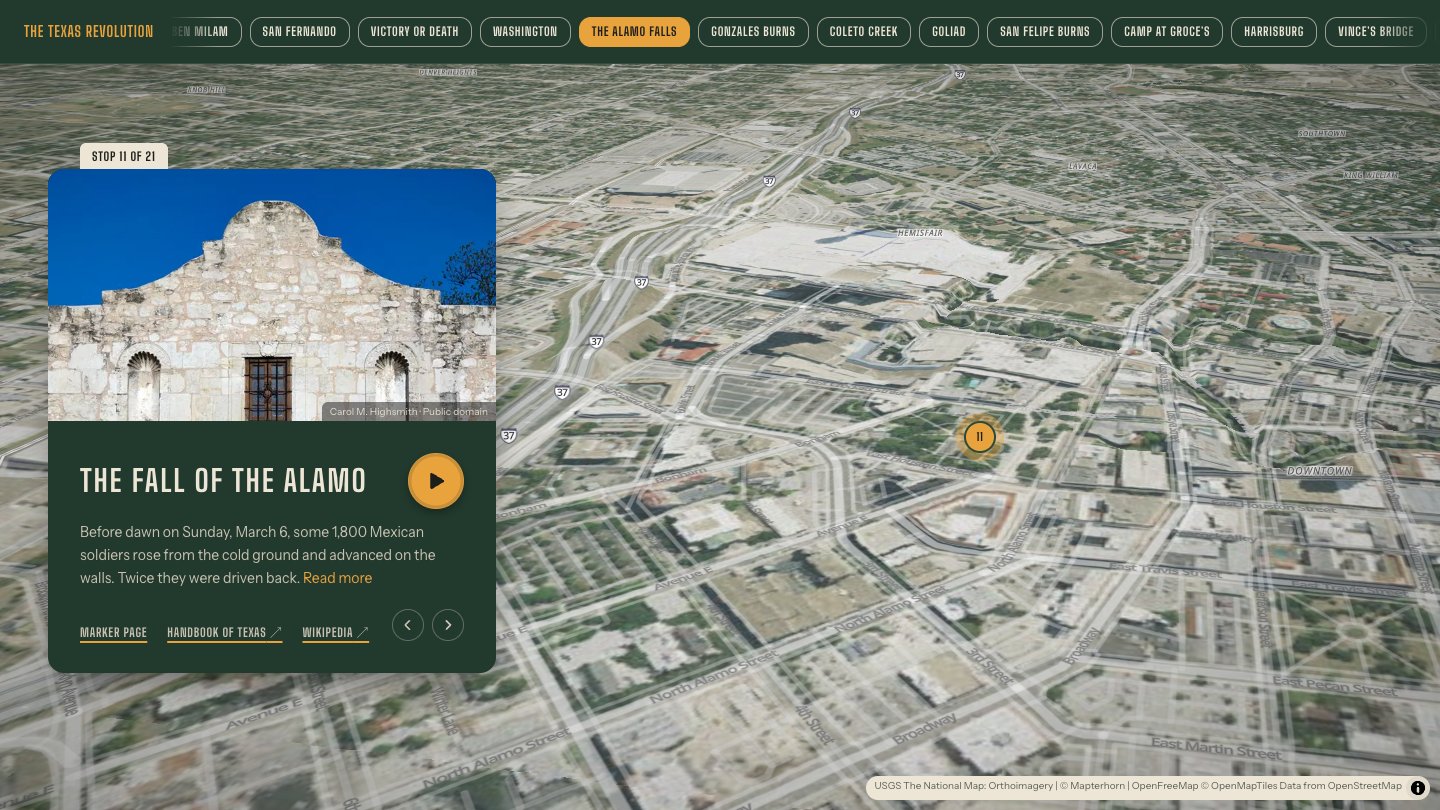View the Alamo facade photo

[x=272, y=295]
